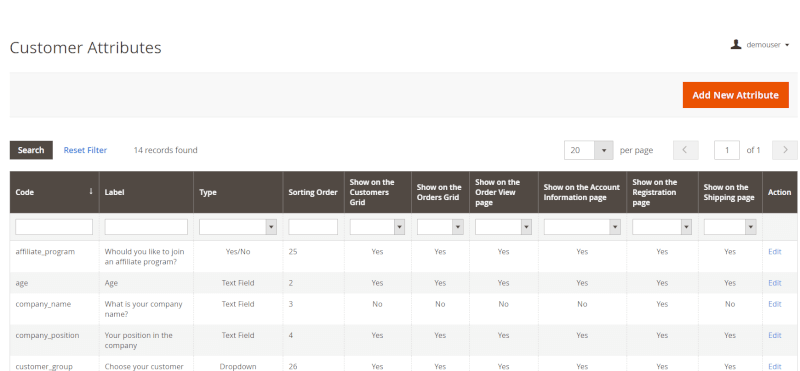Open the Orders Grid filter dropdown
Image resolution: width=800 pixels, height=371 pixels.
(440, 227)
